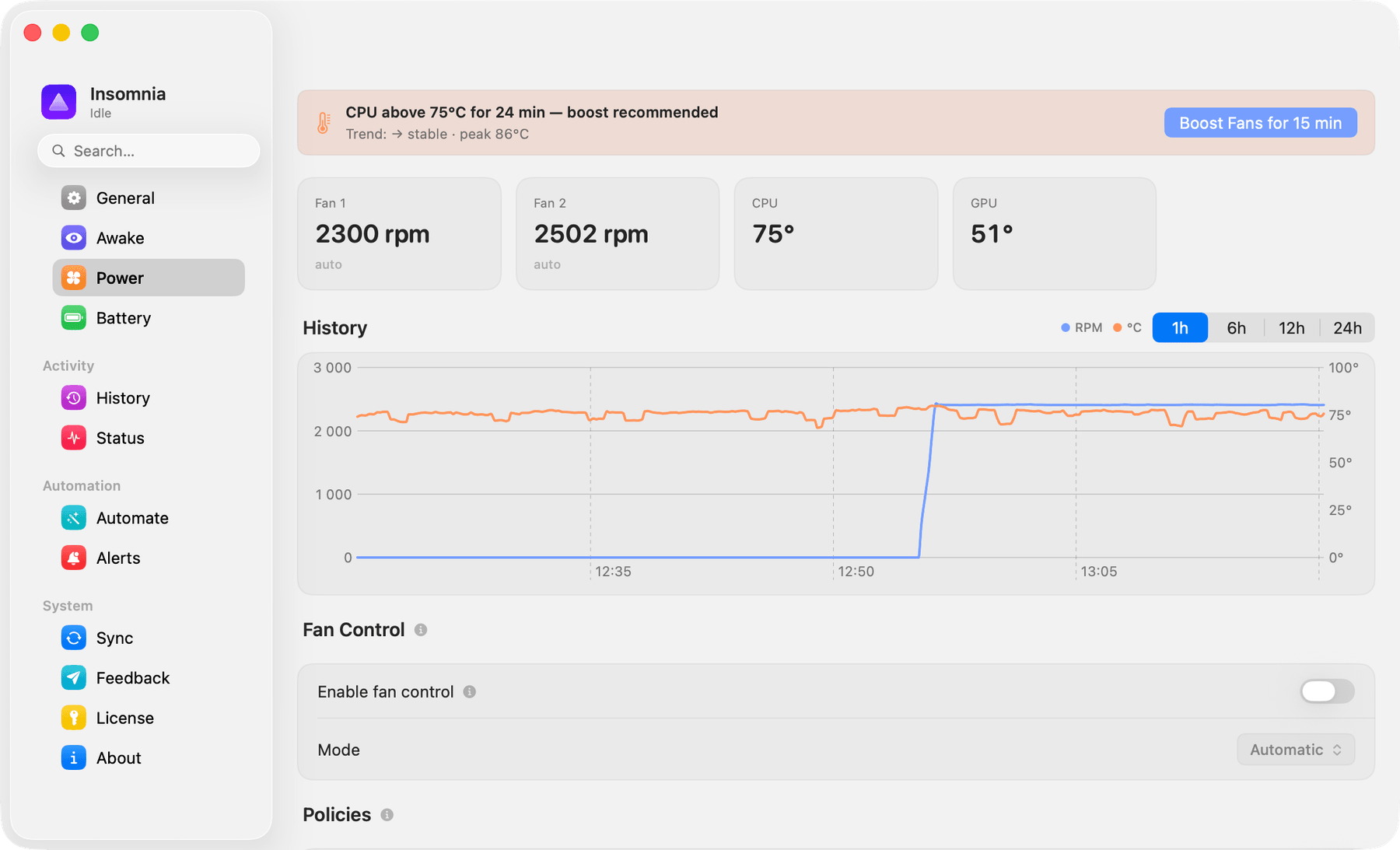Open the Status pulse icon
The width and height of the screenshot is (1400, 850).
74,438
